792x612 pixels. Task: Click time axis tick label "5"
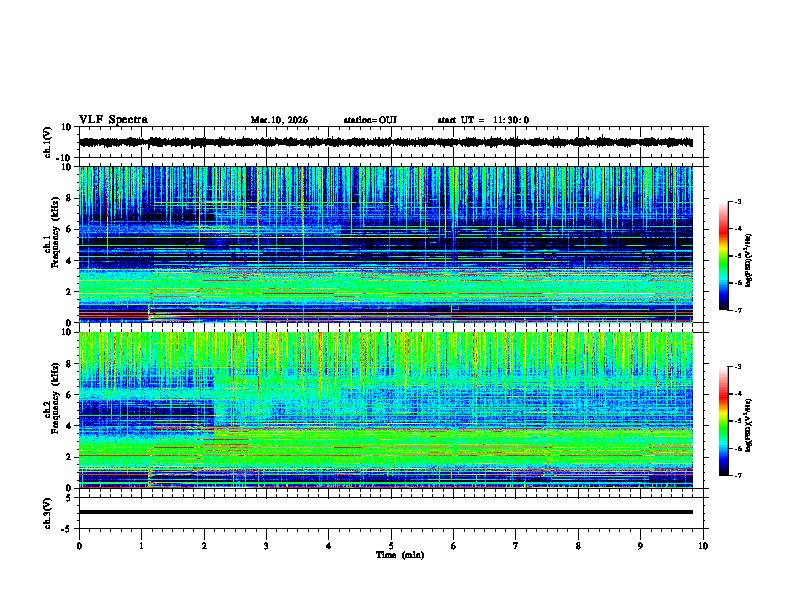click(x=391, y=546)
